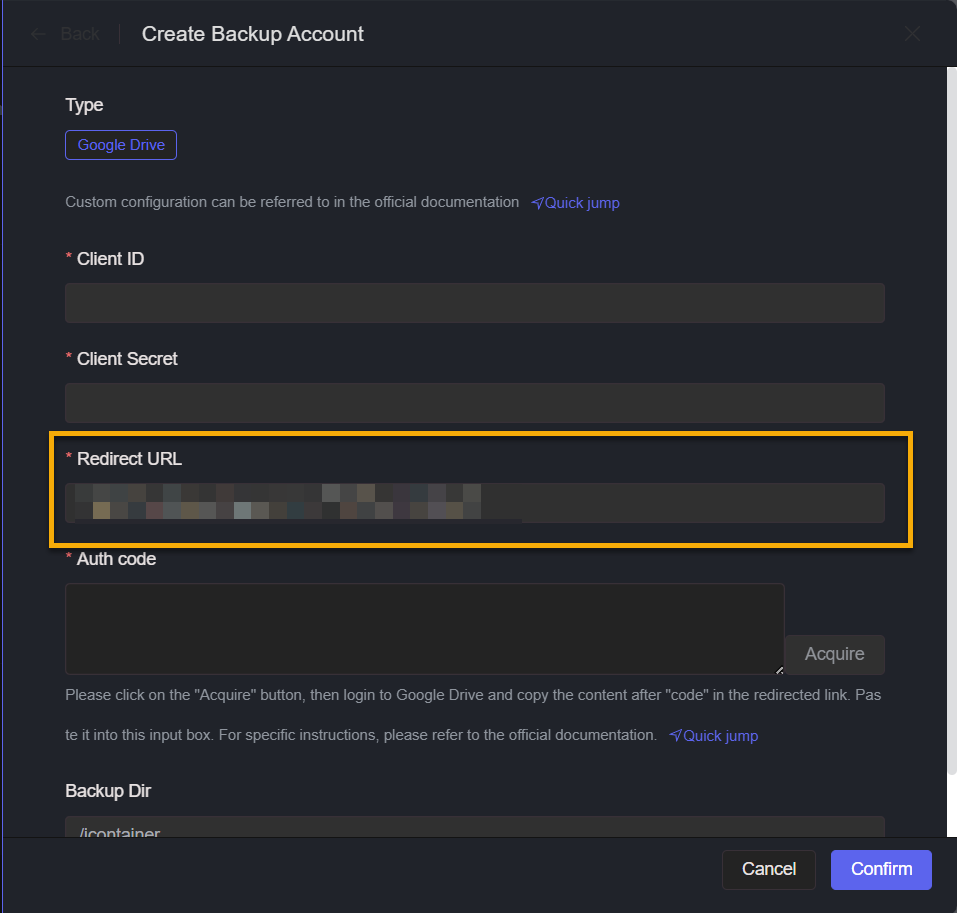The width and height of the screenshot is (957, 913).
Task: Focus the Client Secret input field
Action: pos(475,403)
